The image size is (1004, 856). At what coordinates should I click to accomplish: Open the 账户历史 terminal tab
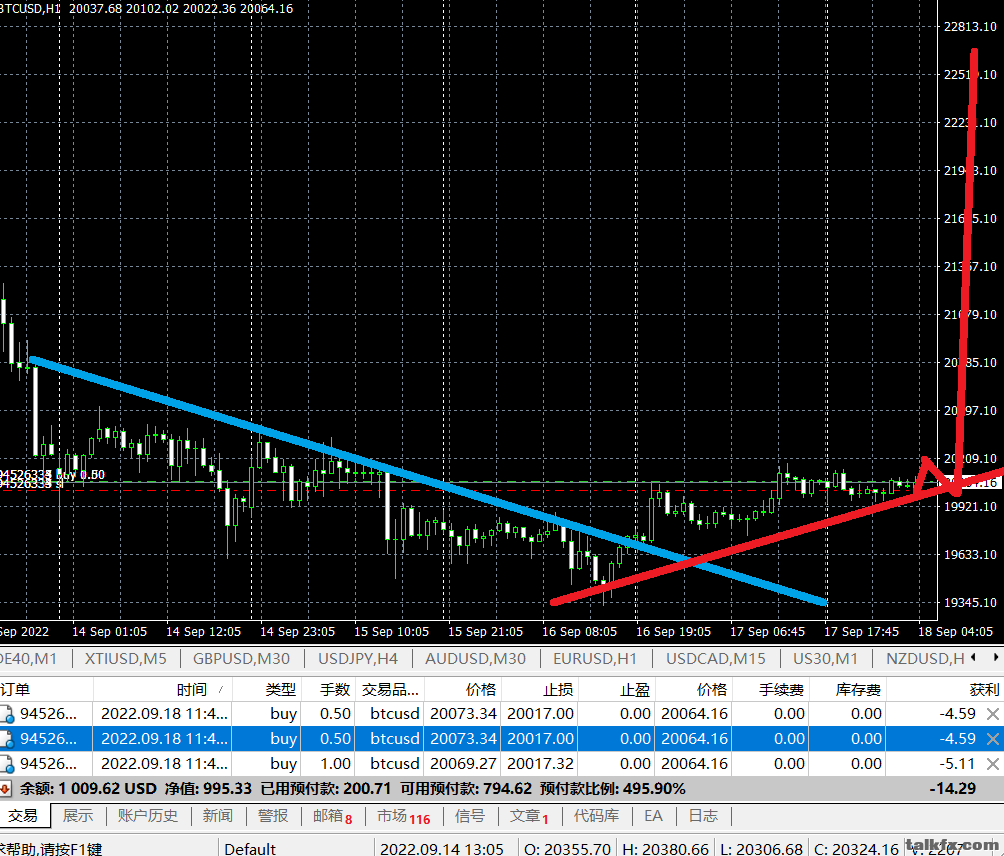tap(148, 816)
